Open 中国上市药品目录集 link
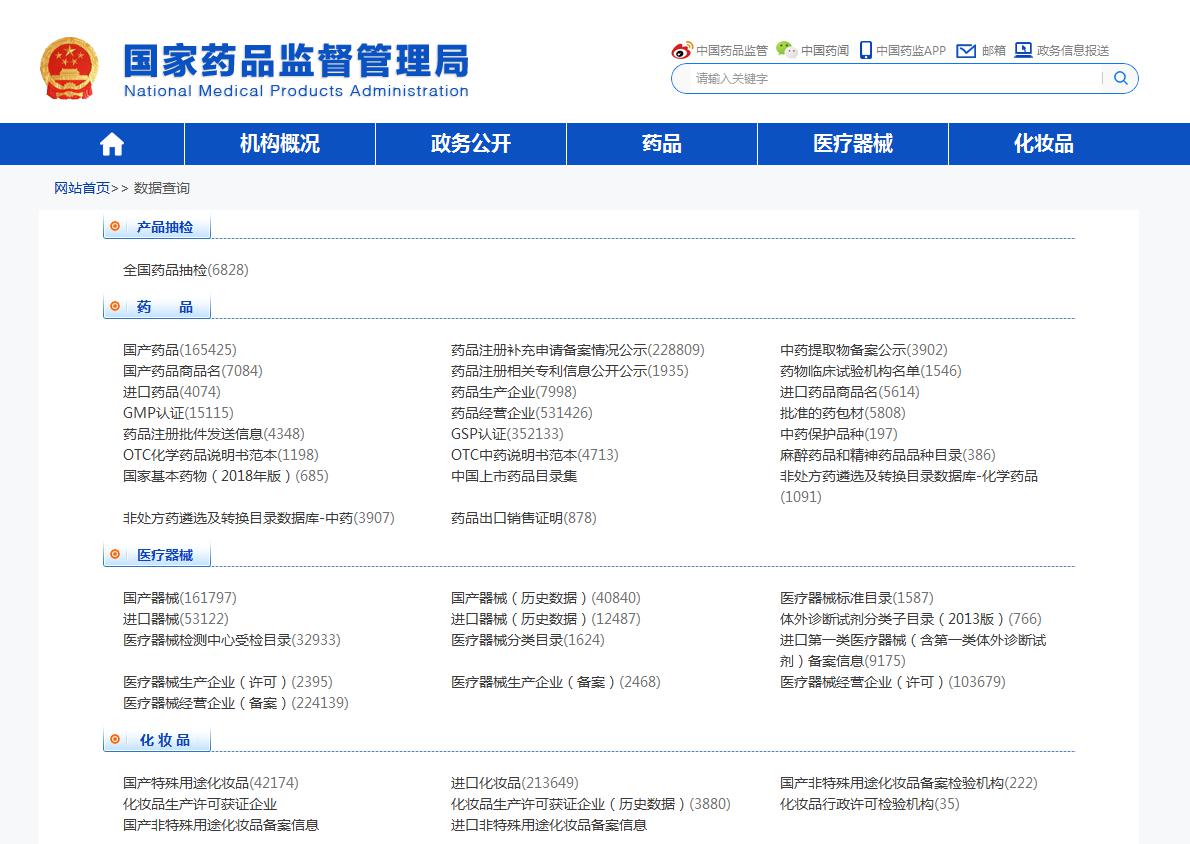The image size is (1190, 844). (x=514, y=477)
